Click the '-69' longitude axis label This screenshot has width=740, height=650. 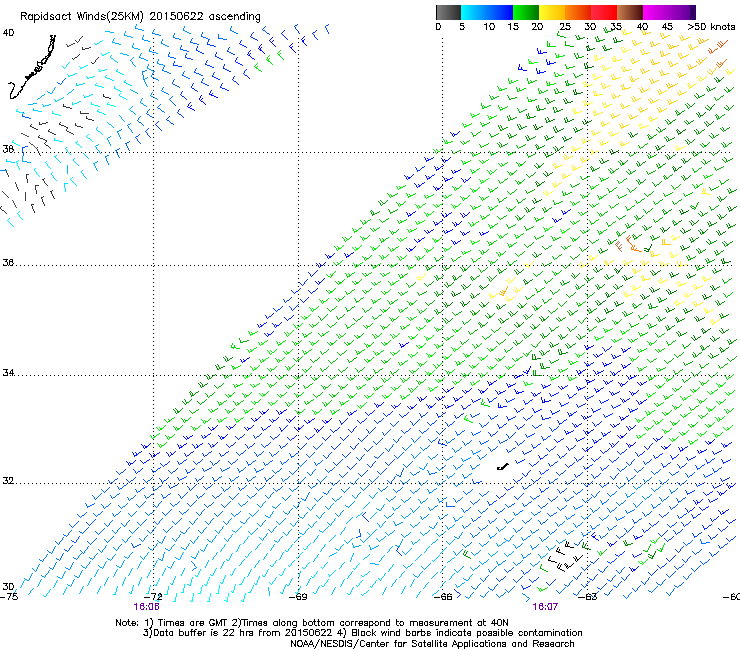298,596
